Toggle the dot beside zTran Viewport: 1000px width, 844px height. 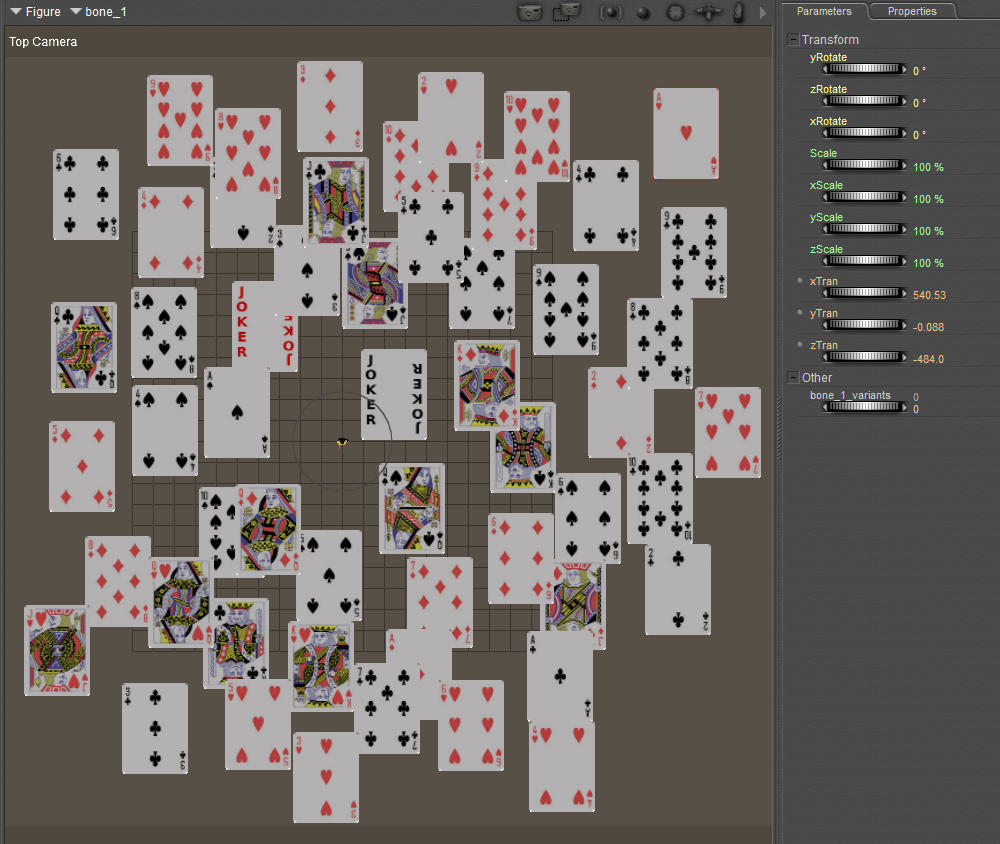[x=800, y=344]
